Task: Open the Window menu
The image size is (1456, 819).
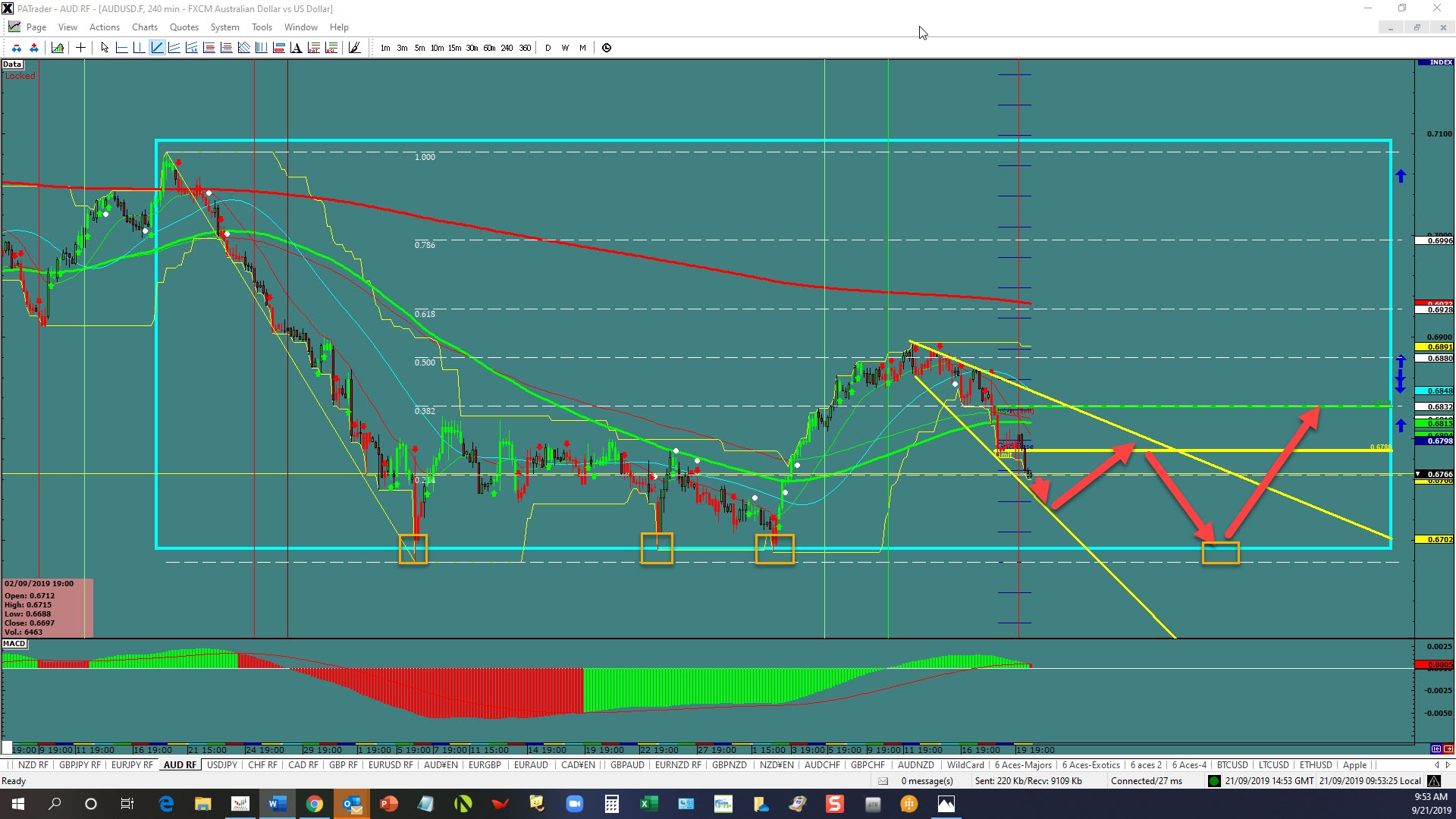Action: [301, 27]
